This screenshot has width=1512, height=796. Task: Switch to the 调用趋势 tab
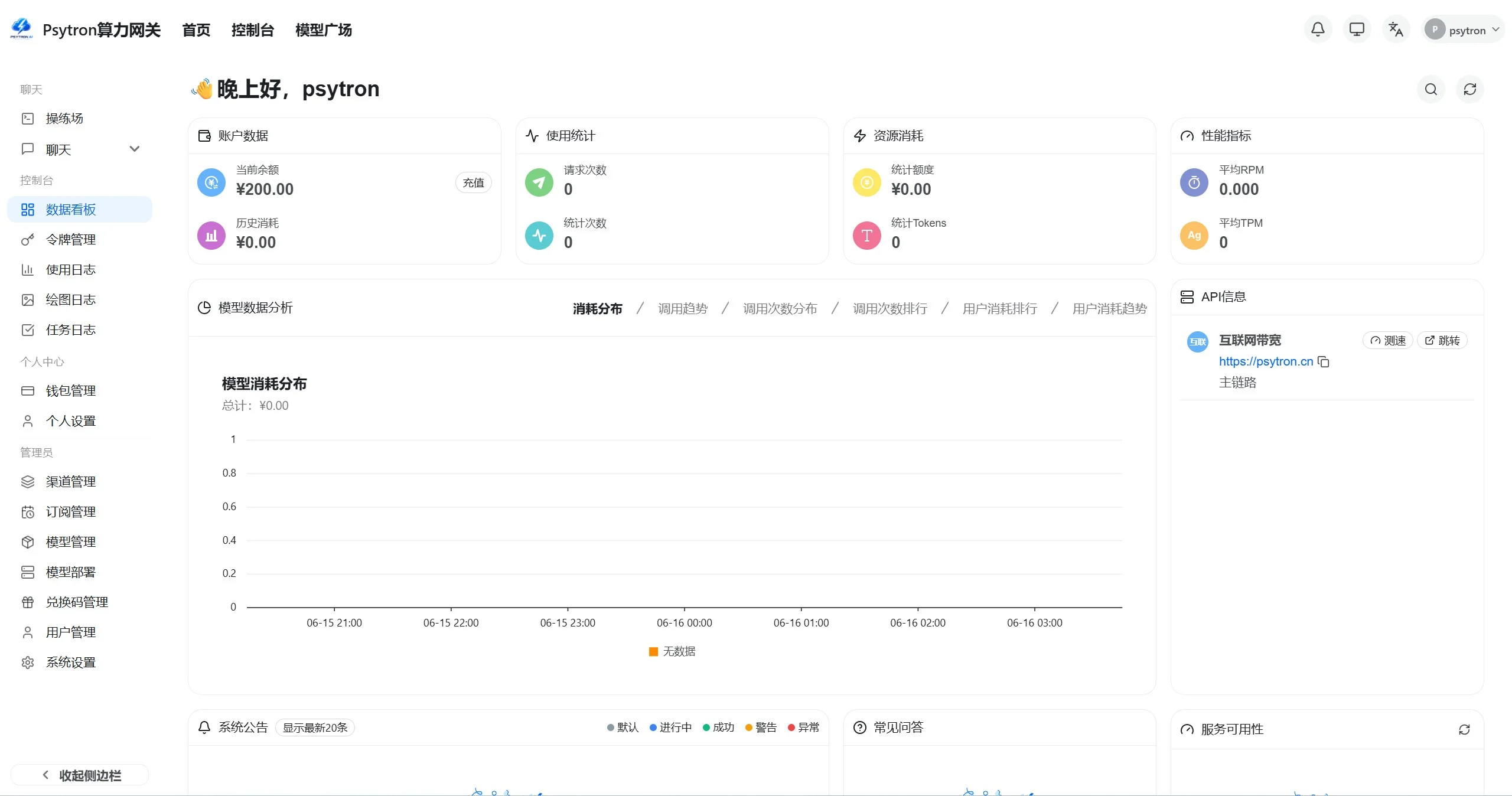[683, 309]
